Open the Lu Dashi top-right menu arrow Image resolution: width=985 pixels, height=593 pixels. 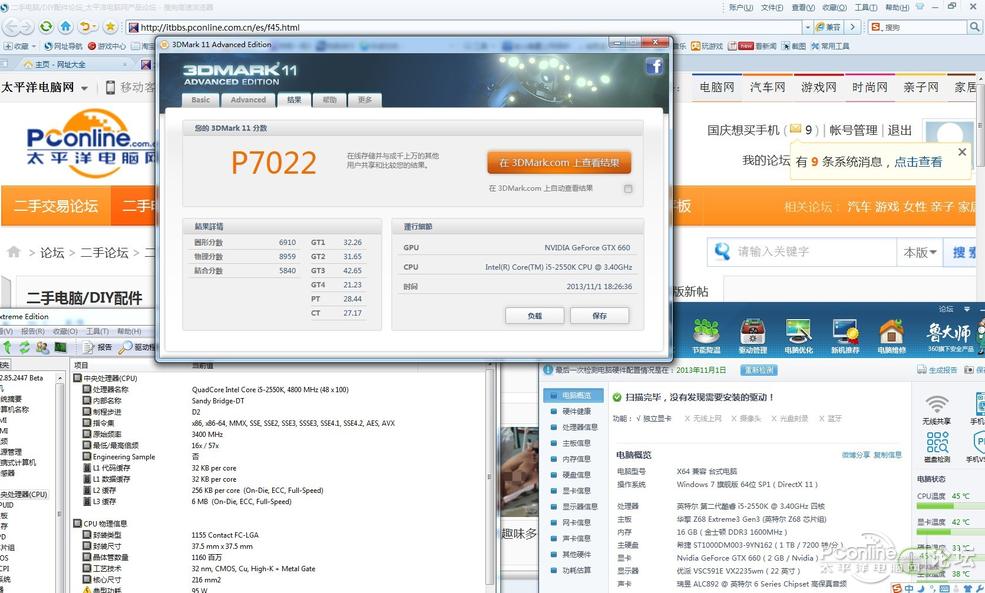tap(966, 309)
